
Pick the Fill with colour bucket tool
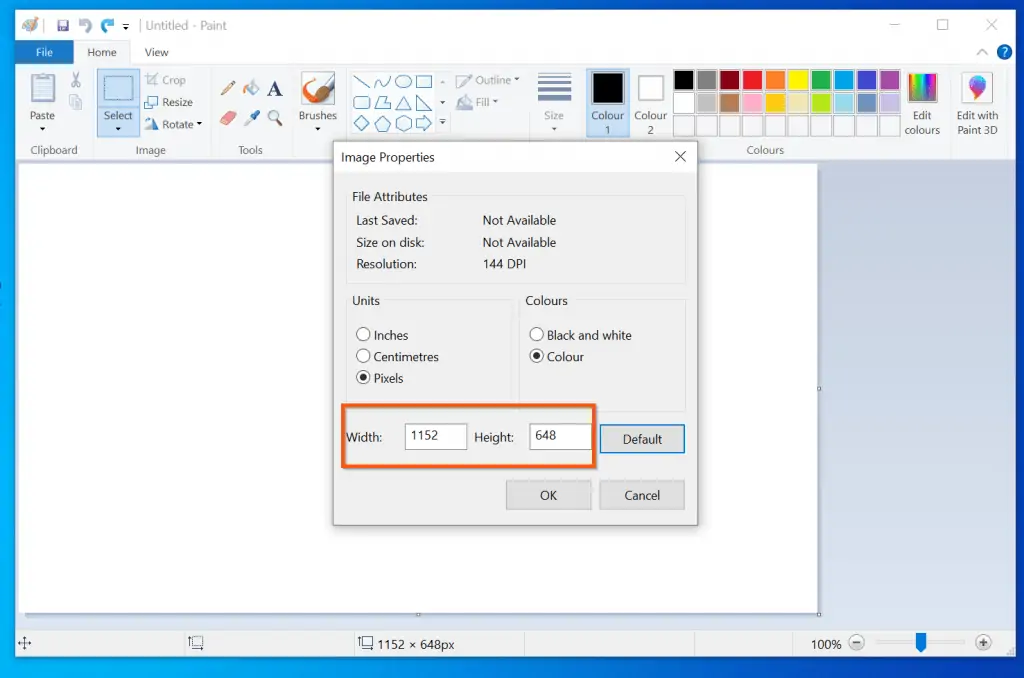tap(251, 88)
